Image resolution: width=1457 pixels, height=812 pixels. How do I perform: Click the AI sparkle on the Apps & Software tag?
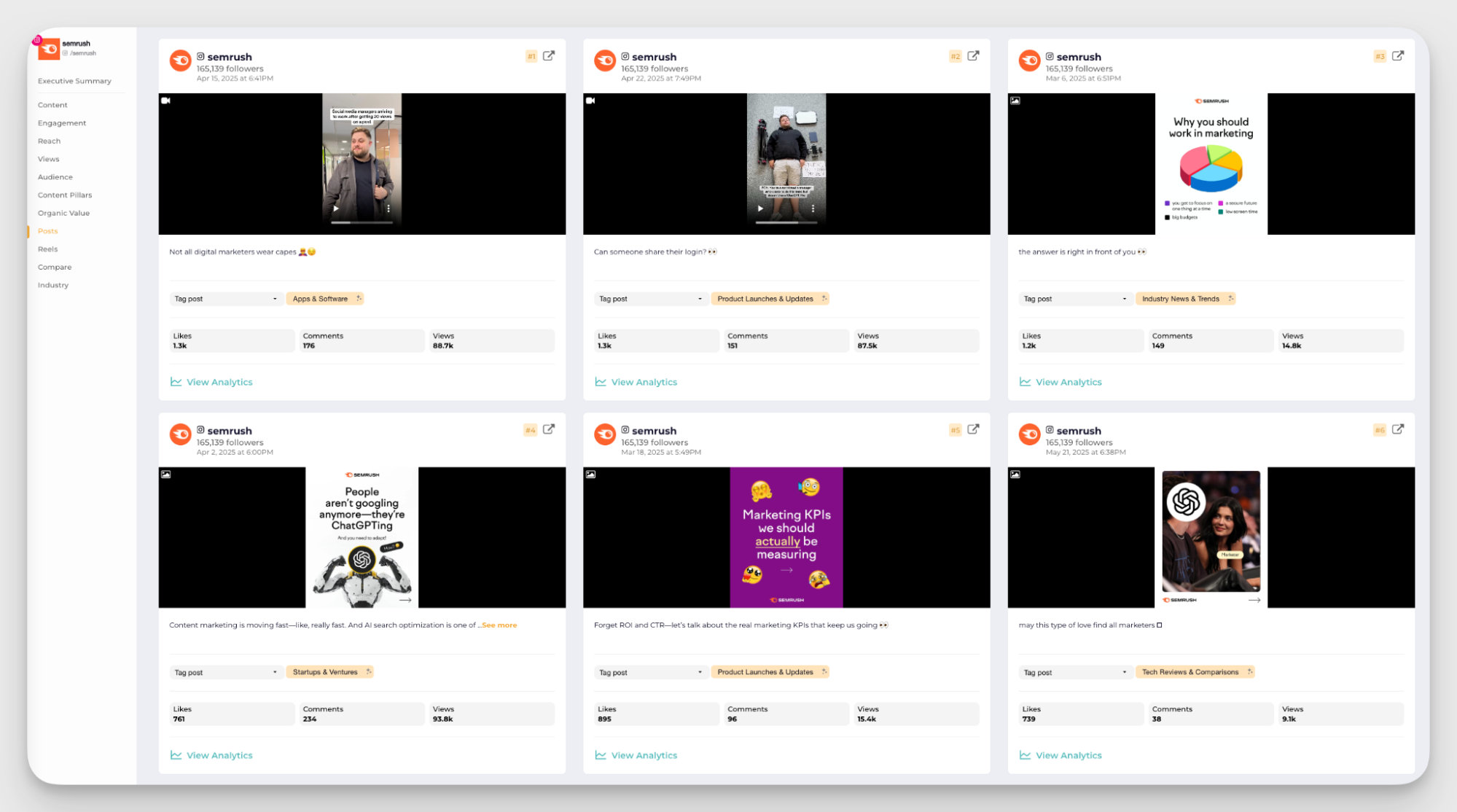tap(358, 298)
